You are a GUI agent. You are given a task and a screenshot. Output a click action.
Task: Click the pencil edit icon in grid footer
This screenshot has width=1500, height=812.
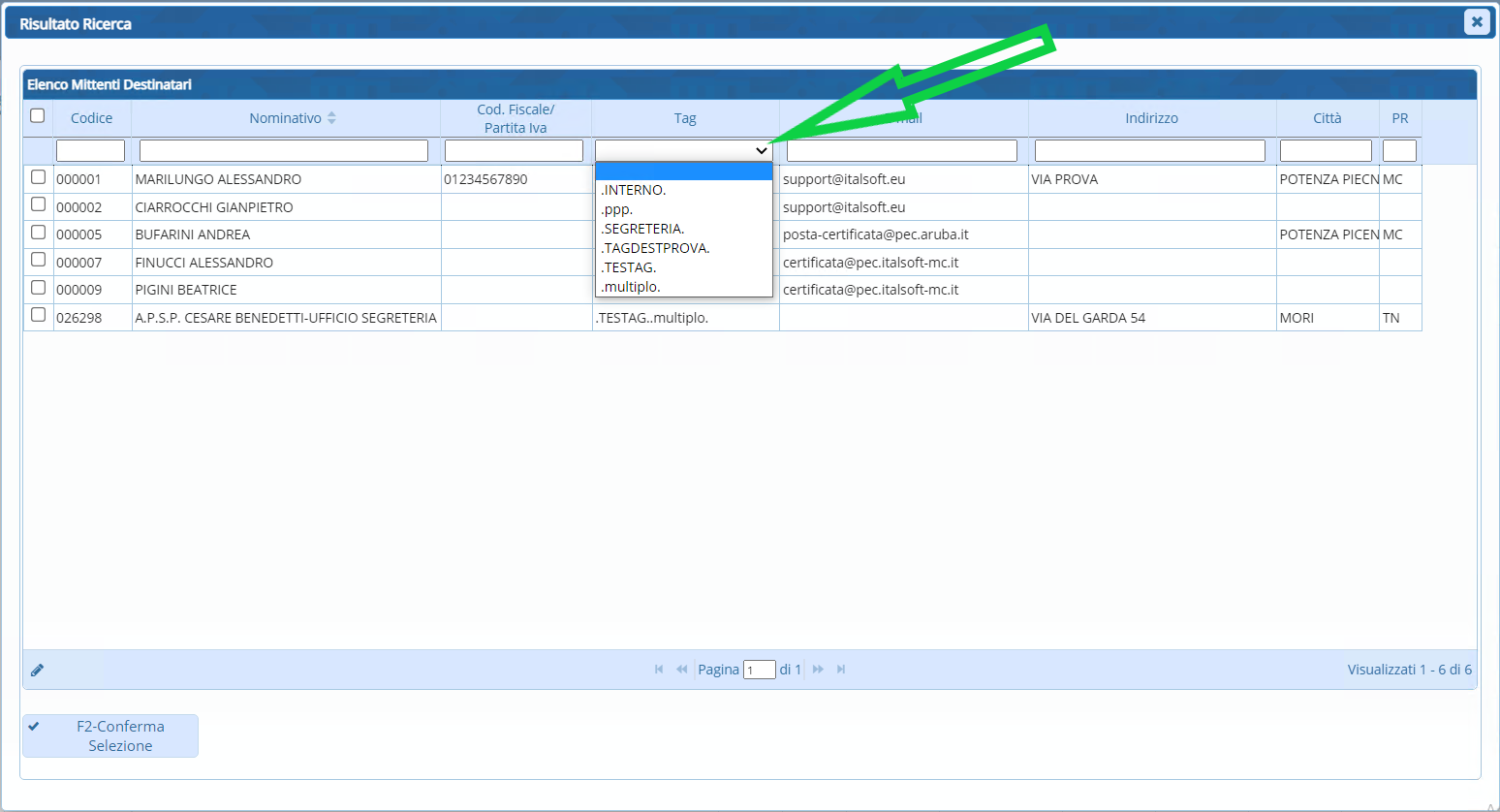pyautogui.click(x=37, y=670)
